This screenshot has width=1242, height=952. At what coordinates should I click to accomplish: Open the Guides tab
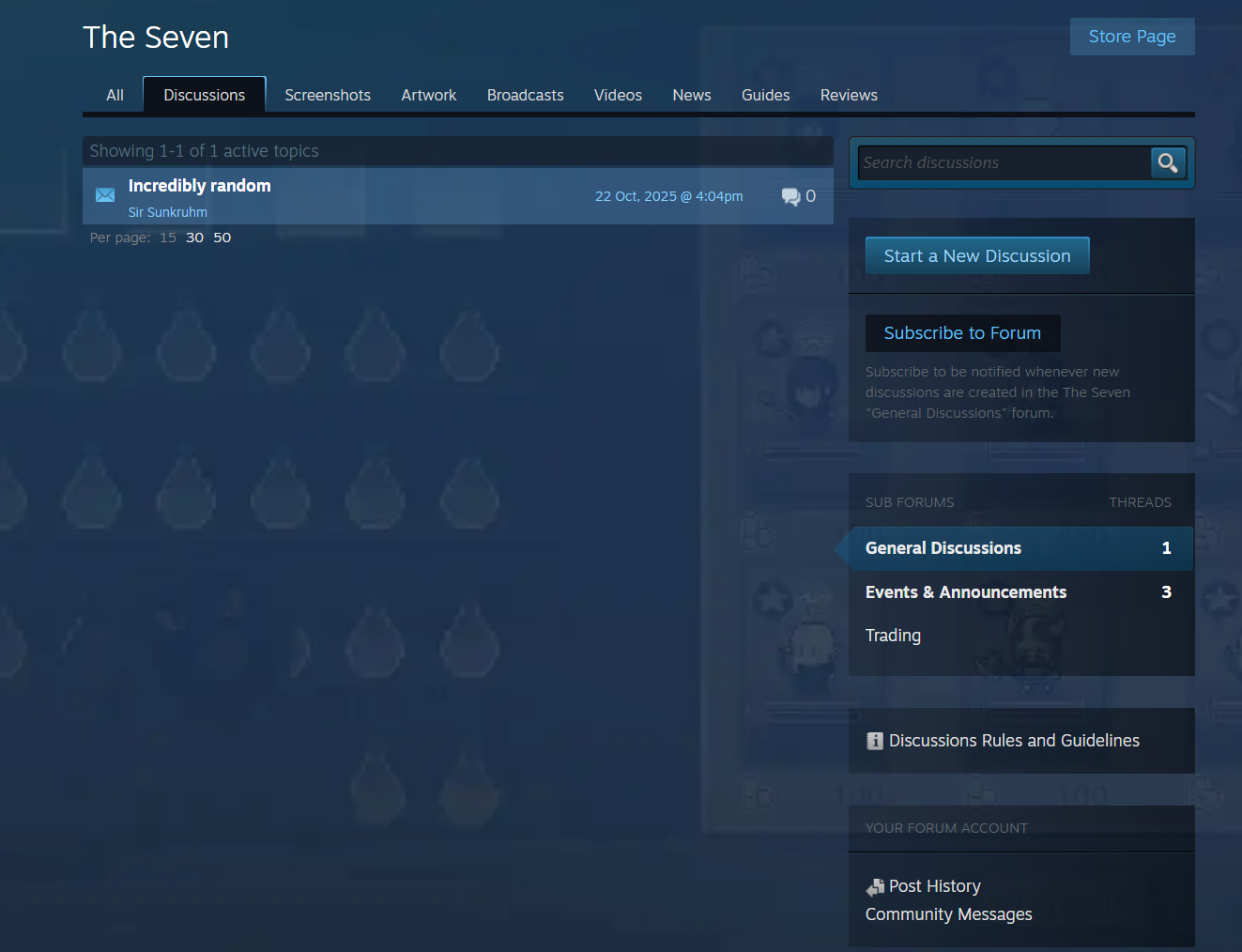coord(766,95)
